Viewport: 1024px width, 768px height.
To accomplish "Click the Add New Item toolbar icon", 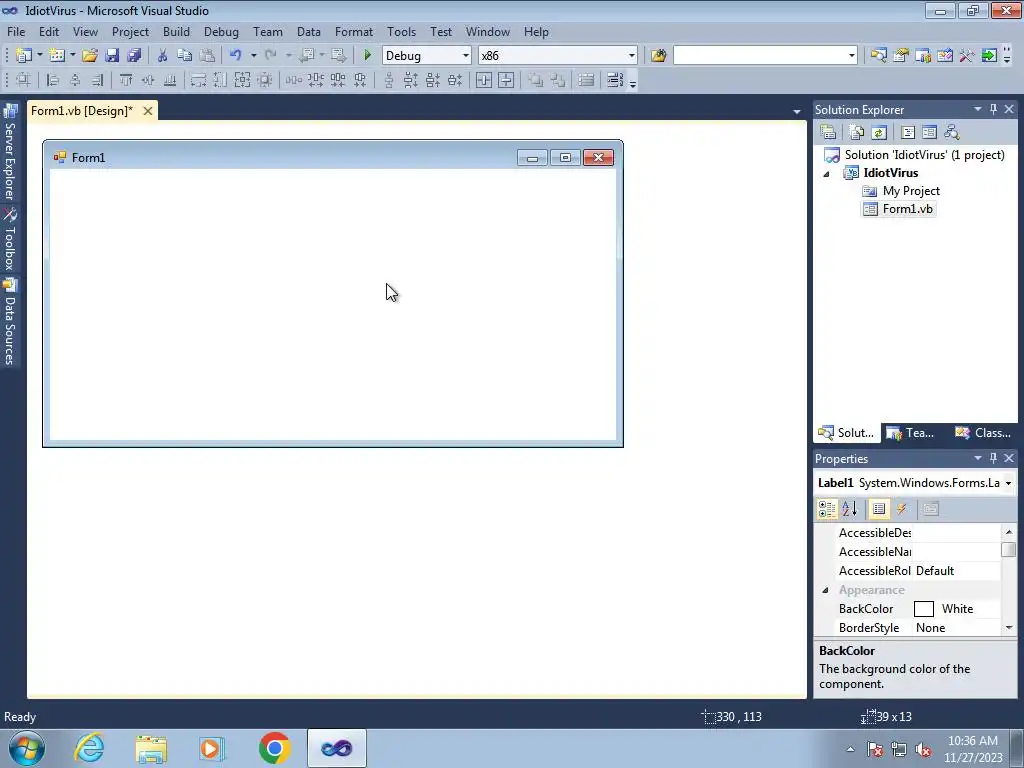I will pyautogui.click(x=57, y=56).
